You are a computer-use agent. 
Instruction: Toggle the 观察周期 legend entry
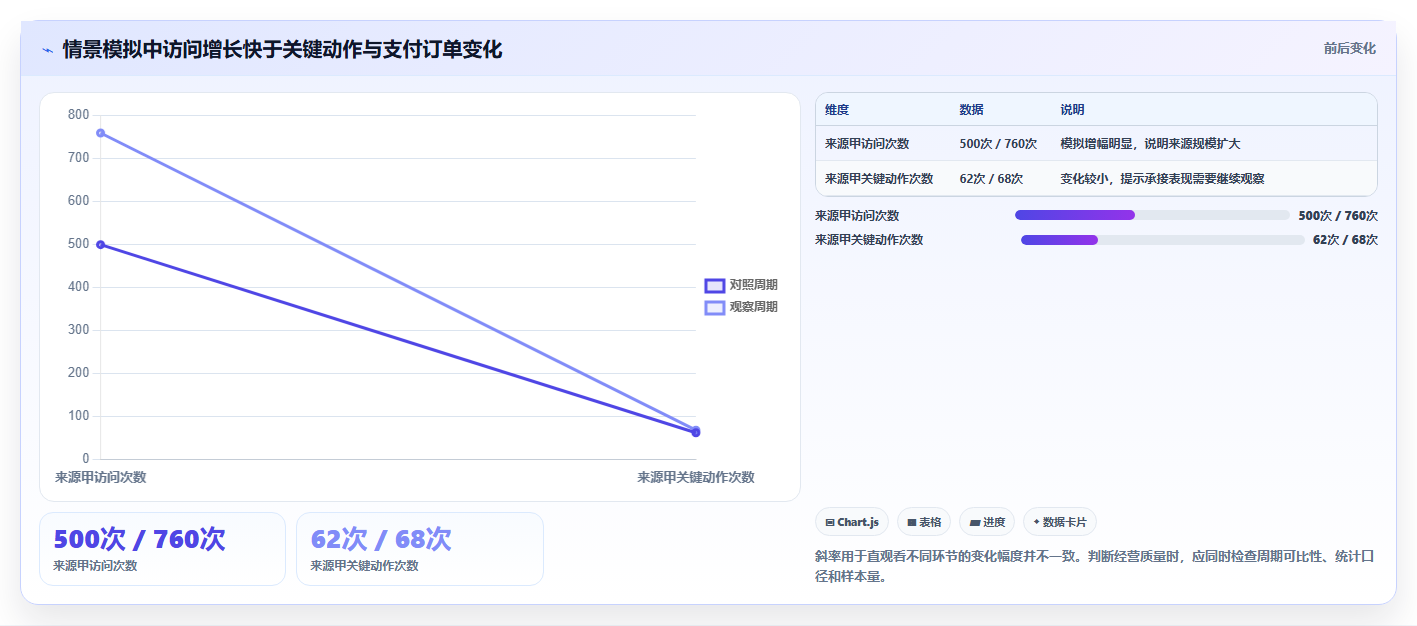741,307
